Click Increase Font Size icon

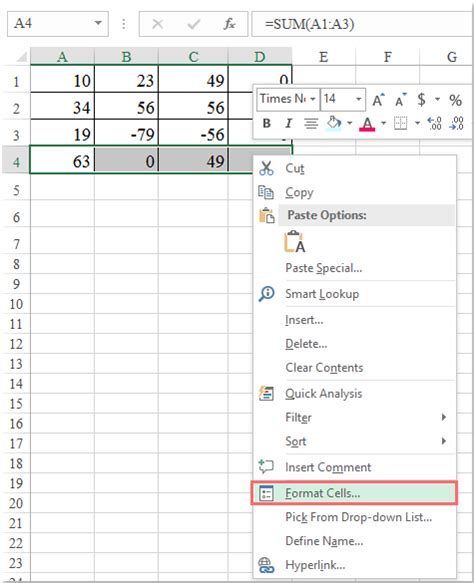[378, 100]
